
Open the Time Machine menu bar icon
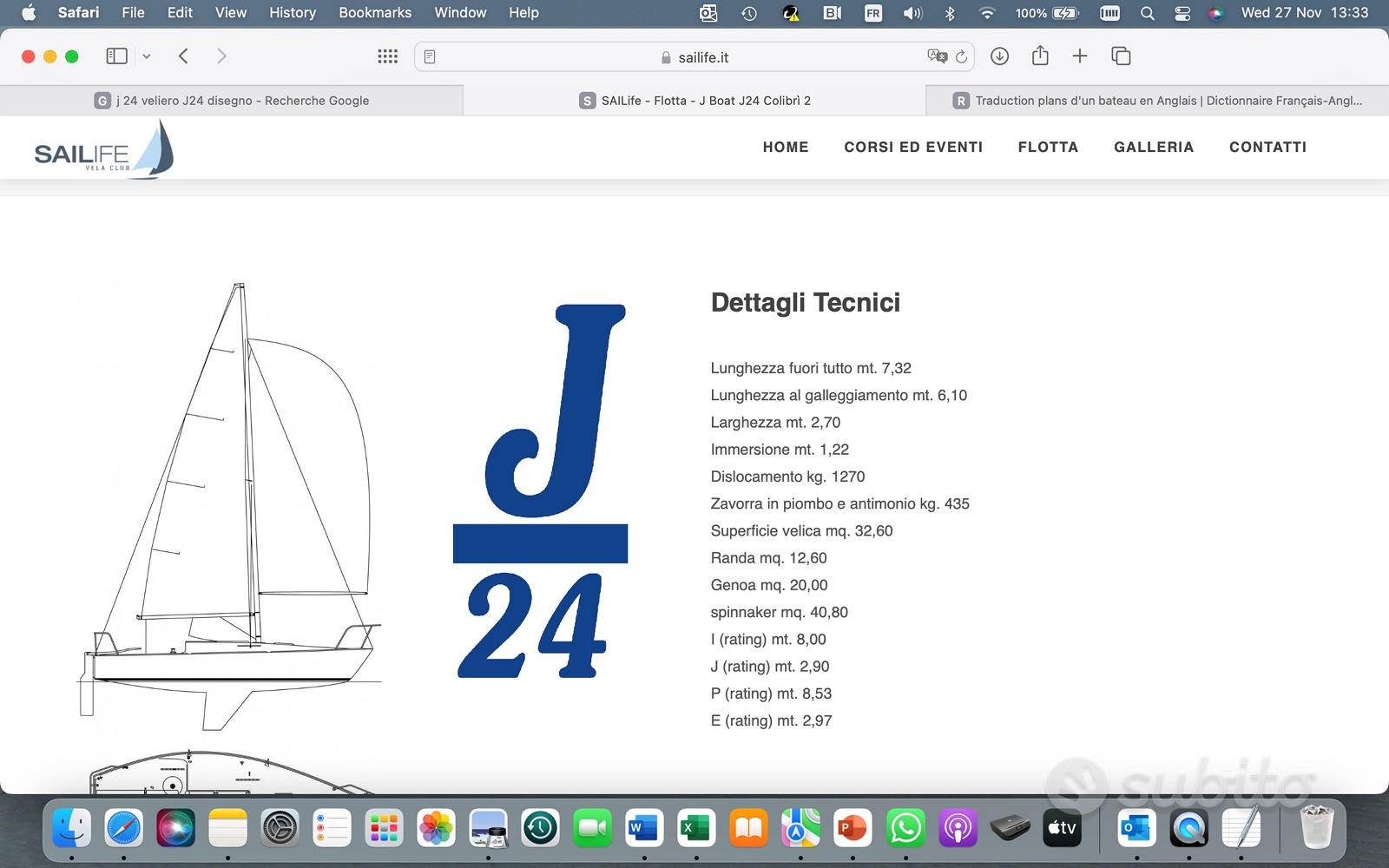click(x=749, y=13)
